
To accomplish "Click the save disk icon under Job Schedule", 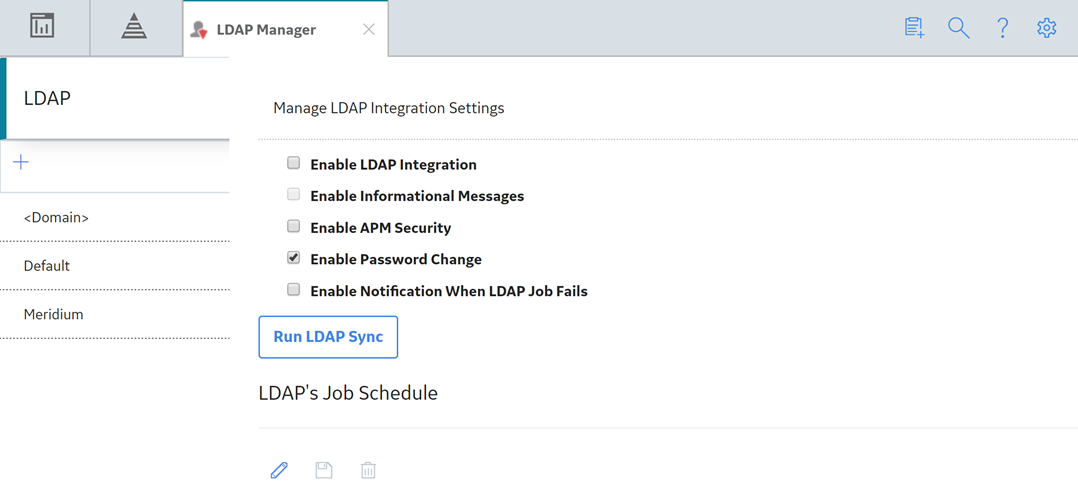I will (x=324, y=470).
